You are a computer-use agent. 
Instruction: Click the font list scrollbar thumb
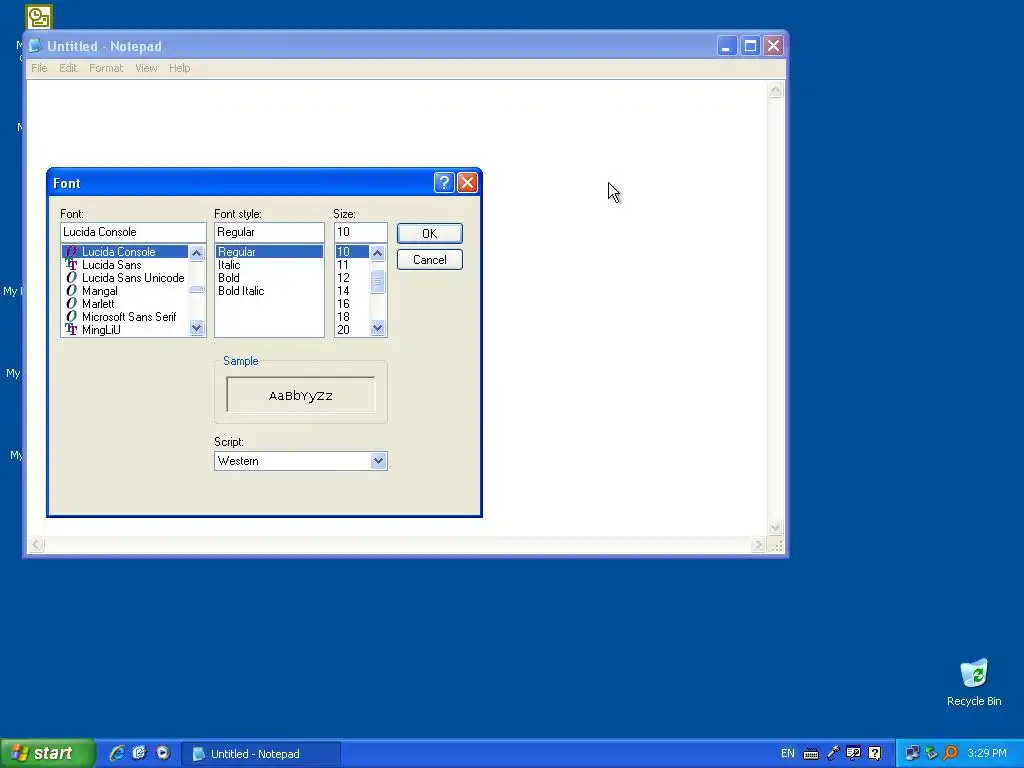(197, 289)
